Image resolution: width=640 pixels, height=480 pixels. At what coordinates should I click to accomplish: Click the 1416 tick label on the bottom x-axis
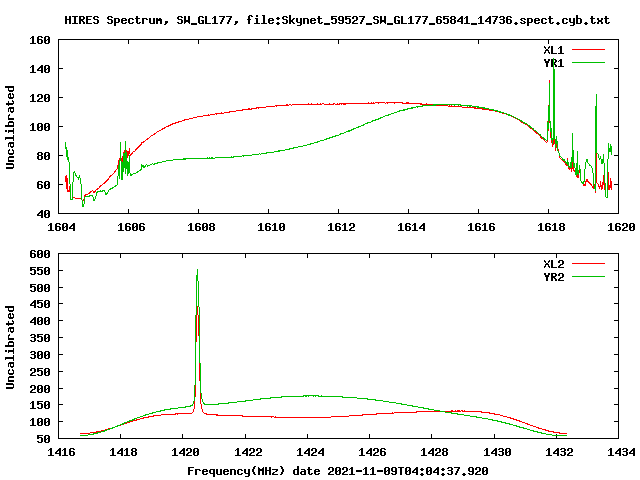click(x=61, y=452)
